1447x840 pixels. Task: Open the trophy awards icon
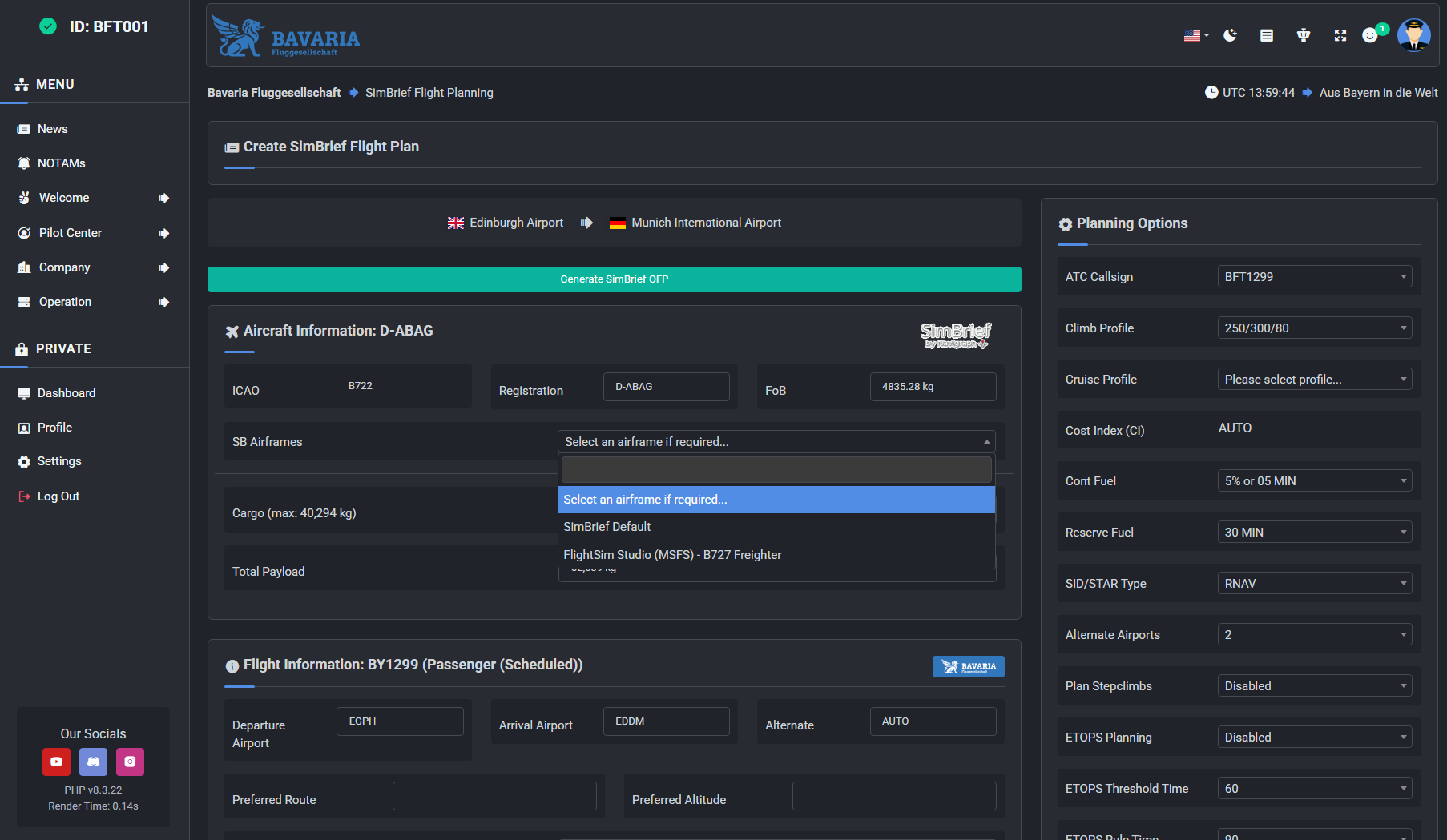tap(1304, 35)
